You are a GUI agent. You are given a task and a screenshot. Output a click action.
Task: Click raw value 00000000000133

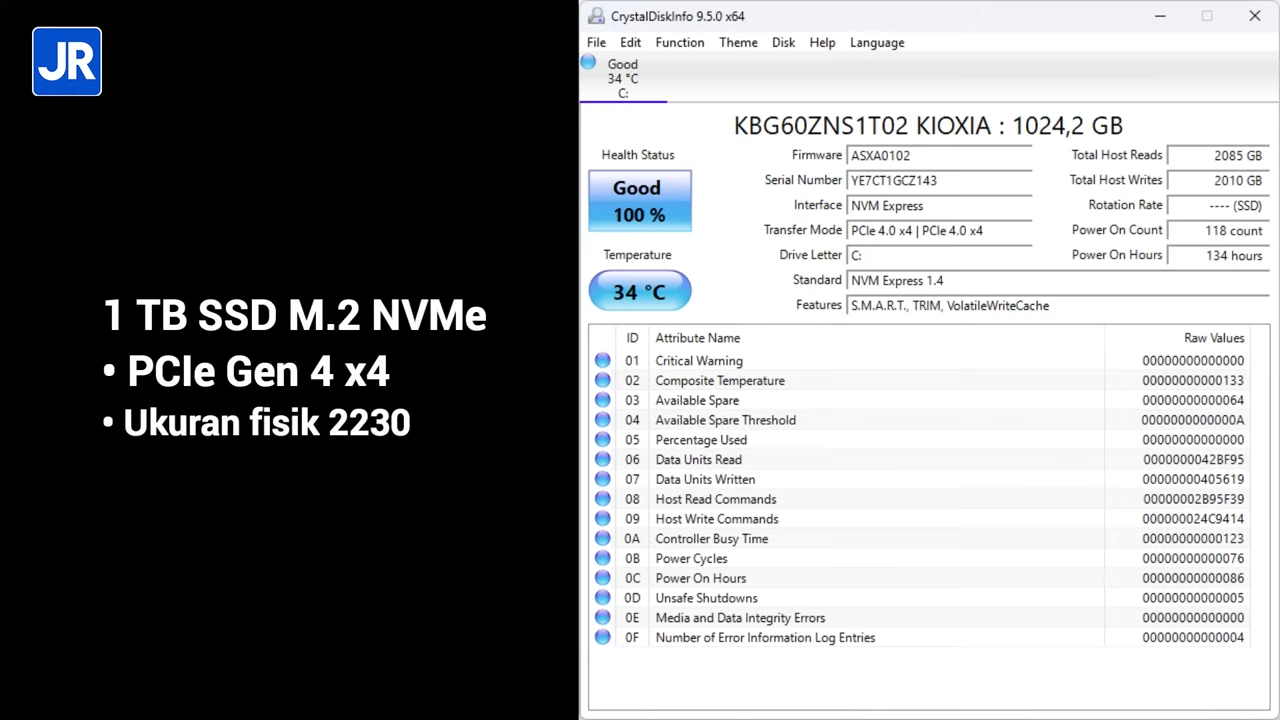(1193, 381)
